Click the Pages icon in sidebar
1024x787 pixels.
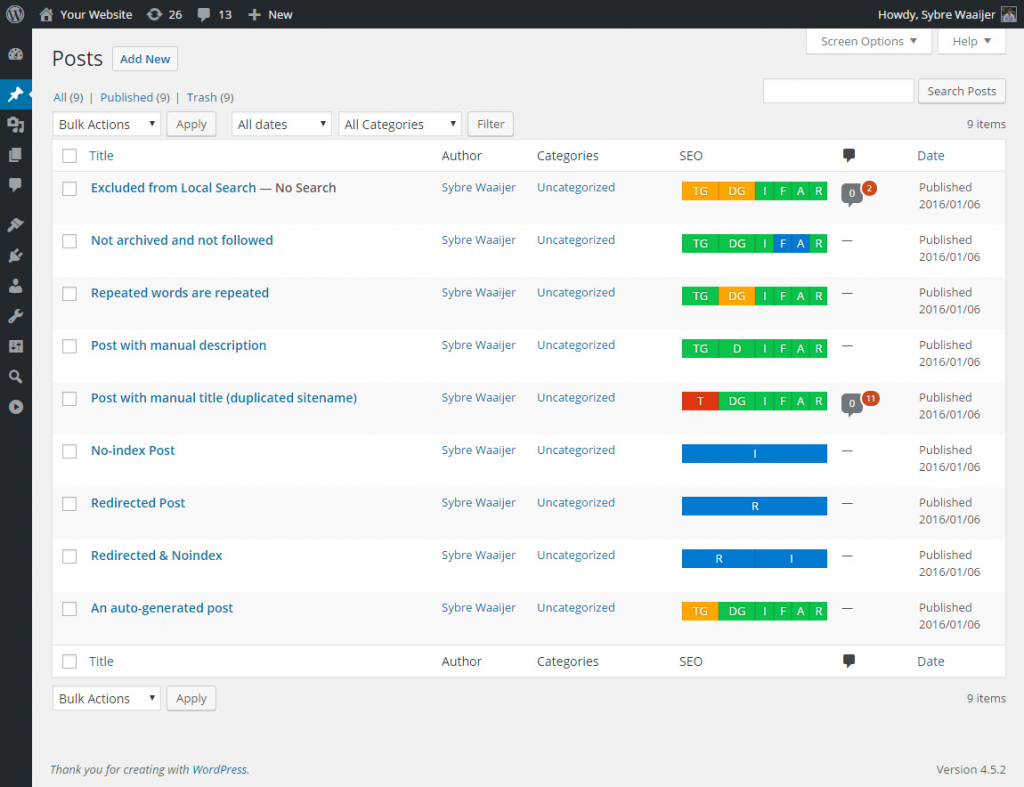(x=15, y=155)
